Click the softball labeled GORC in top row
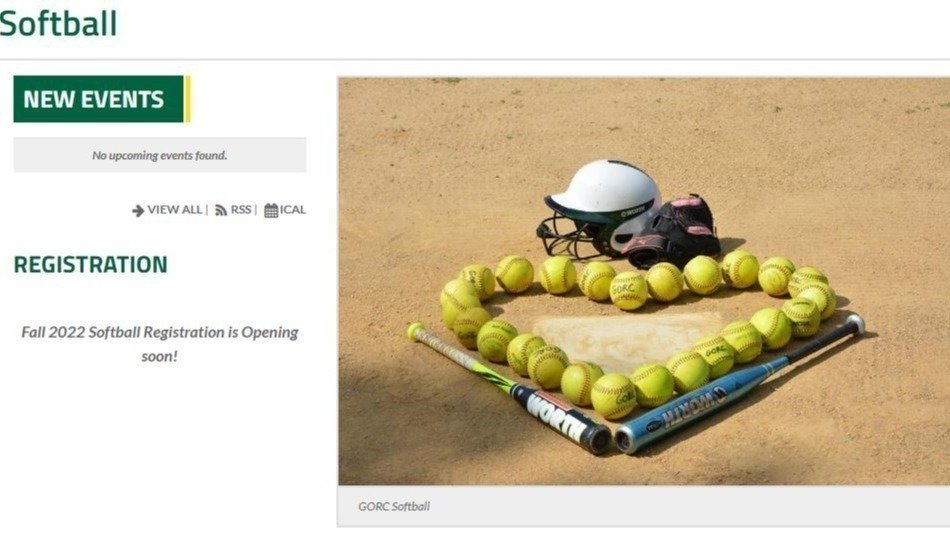Image resolution: width=950 pixels, height=535 pixels. [628, 291]
